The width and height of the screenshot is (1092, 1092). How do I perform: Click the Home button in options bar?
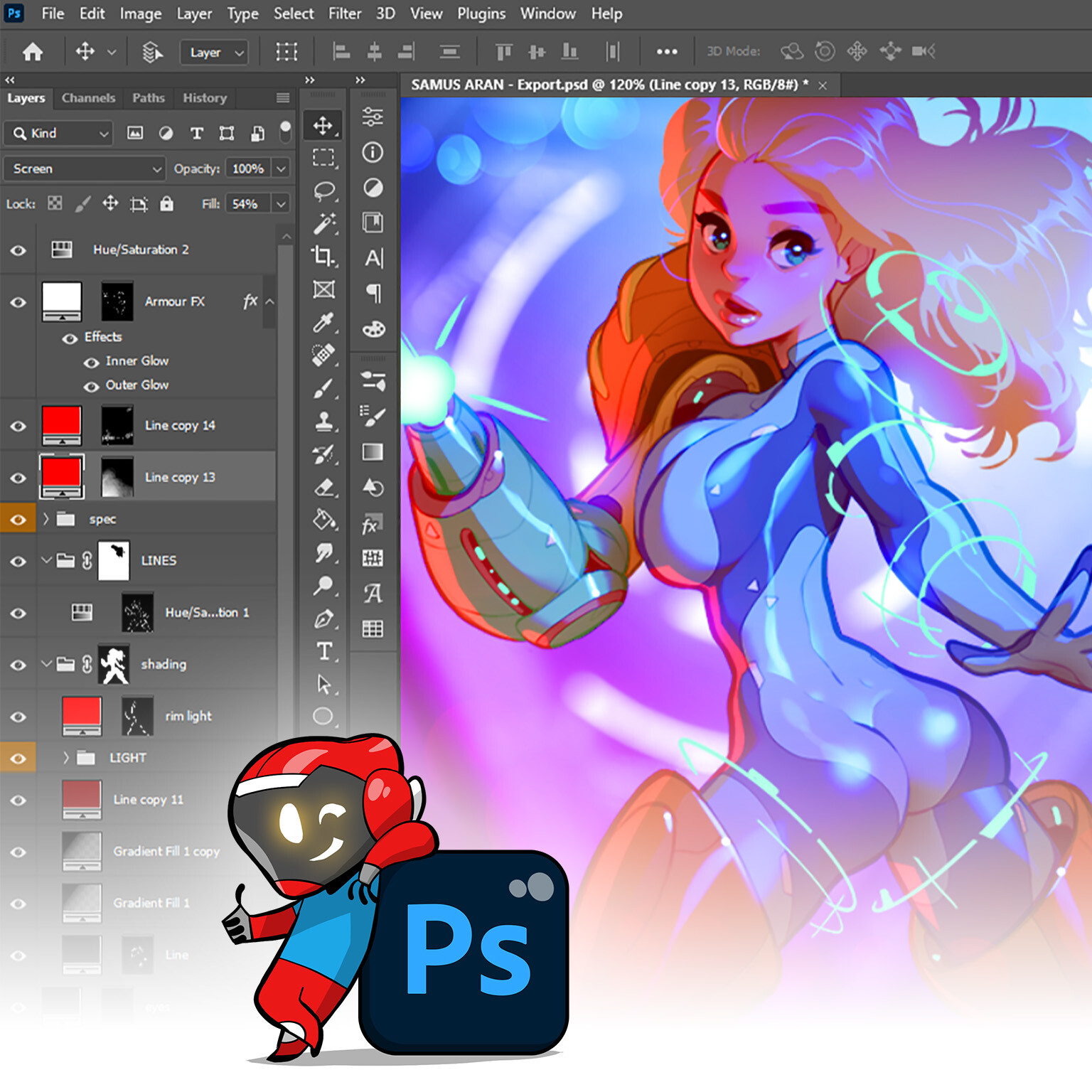coord(33,51)
